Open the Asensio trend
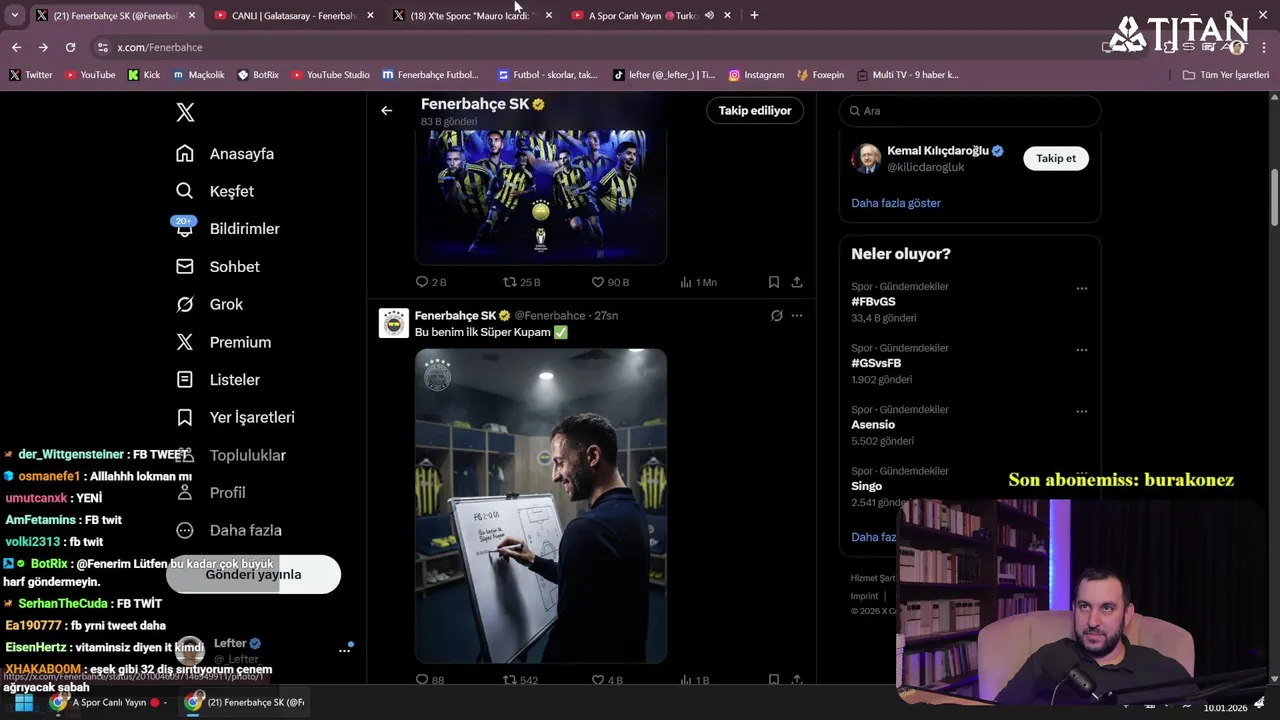 coord(873,425)
